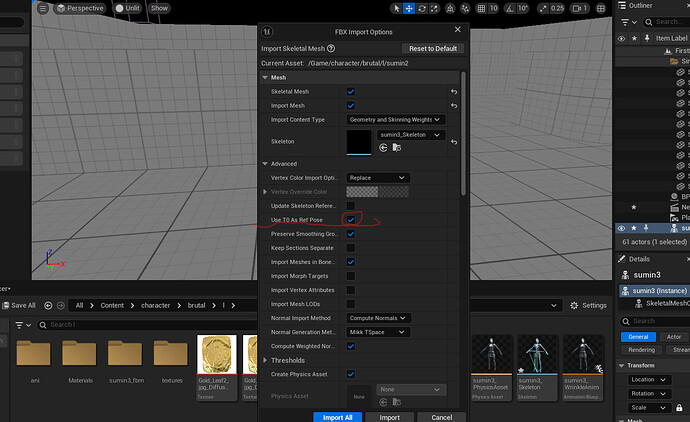Viewport: 690px width, 422px height.
Task: Toggle grid snapping icon in viewport toolbar
Action: coord(481,8)
